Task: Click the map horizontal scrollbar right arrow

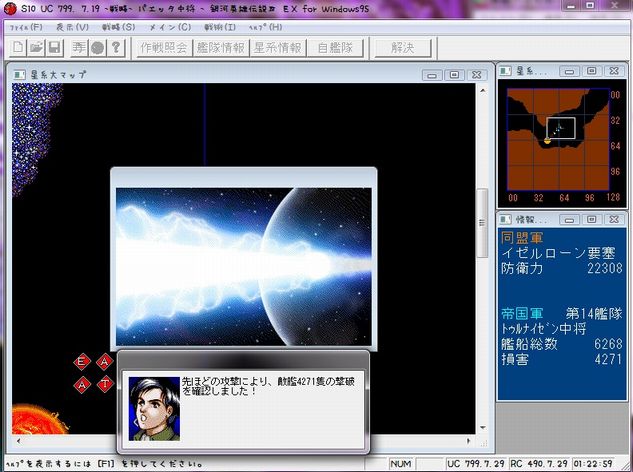Action: tap(469, 441)
